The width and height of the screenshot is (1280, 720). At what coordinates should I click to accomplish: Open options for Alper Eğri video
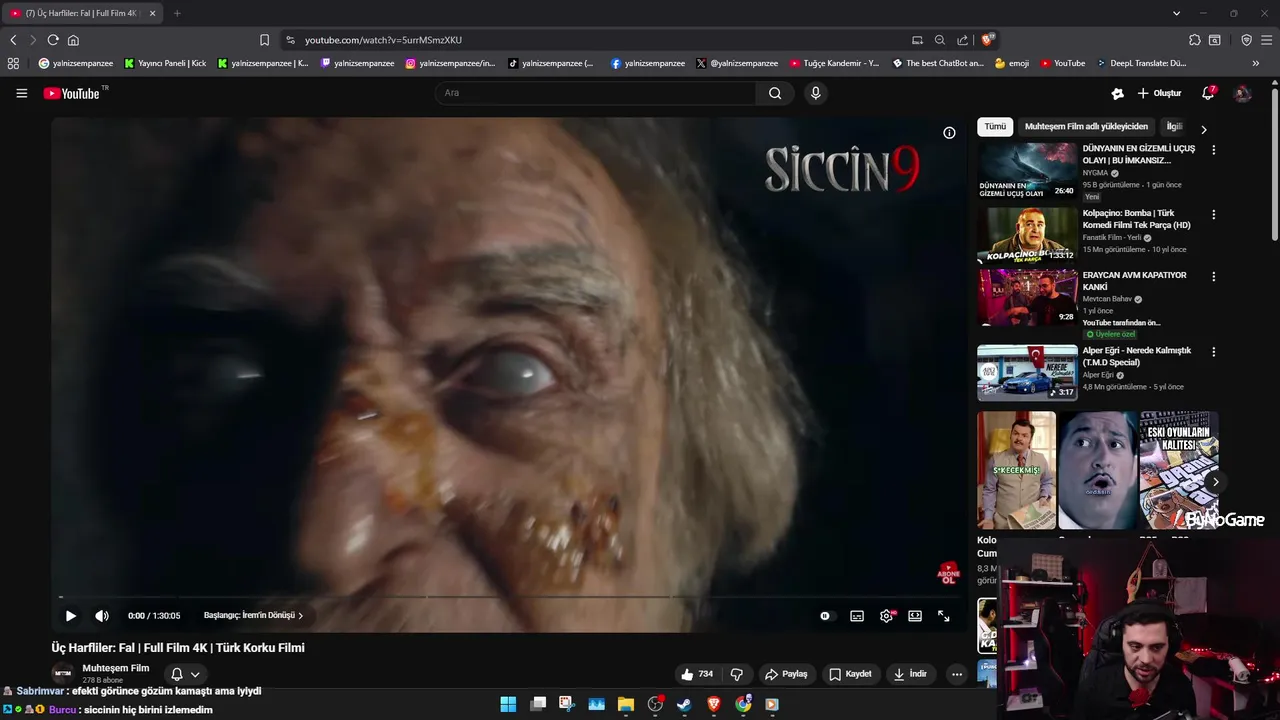click(1214, 352)
